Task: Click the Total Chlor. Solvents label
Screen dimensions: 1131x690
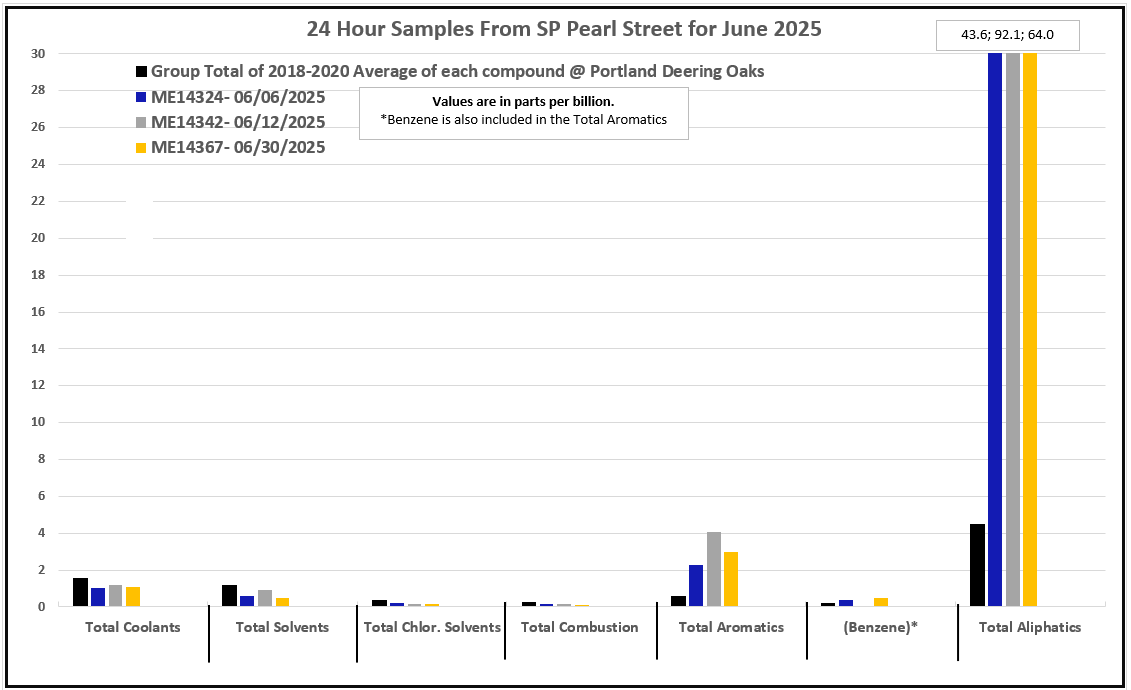Action: click(x=432, y=627)
